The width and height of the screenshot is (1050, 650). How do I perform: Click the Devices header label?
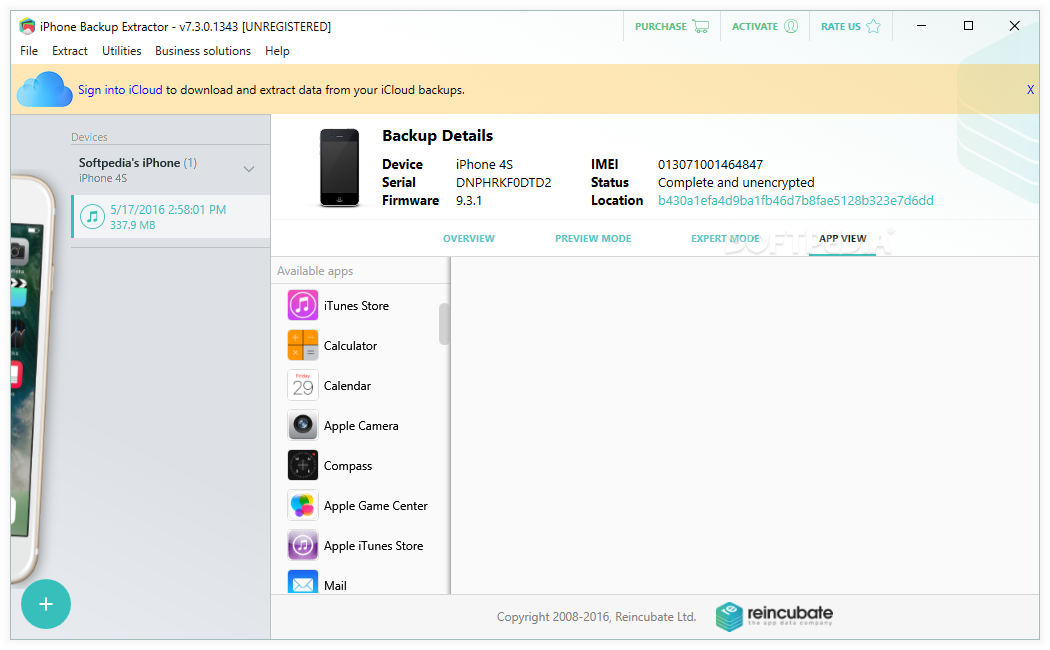(89, 137)
